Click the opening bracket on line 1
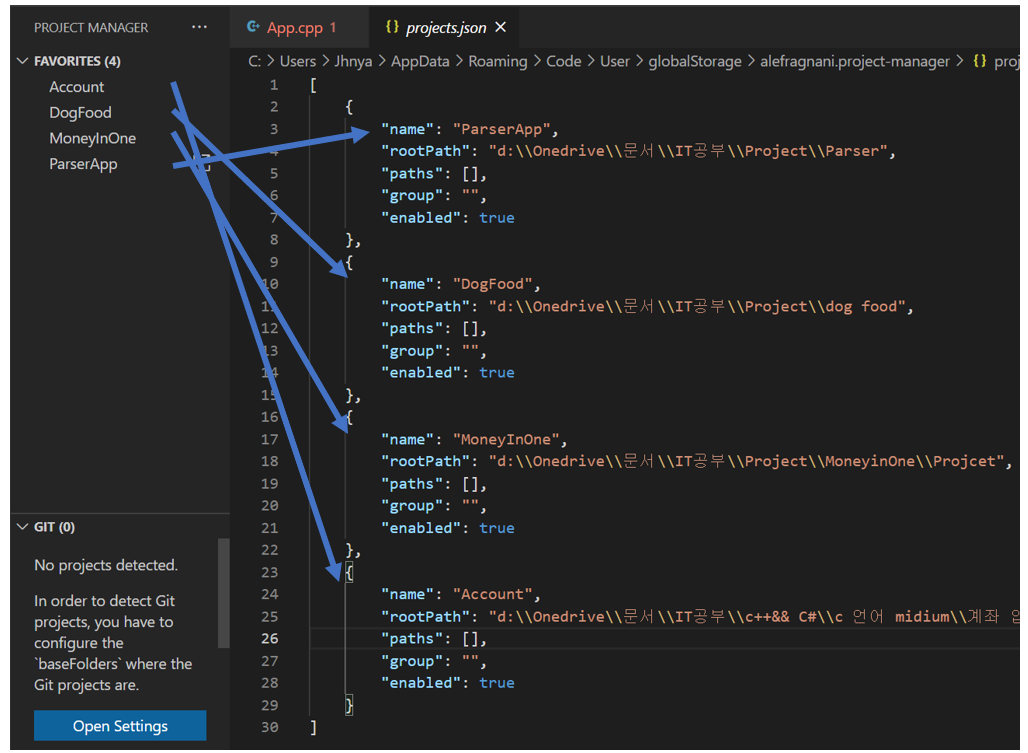The width and height of the screenshot is (1028, 753). [x=313, y=85]
